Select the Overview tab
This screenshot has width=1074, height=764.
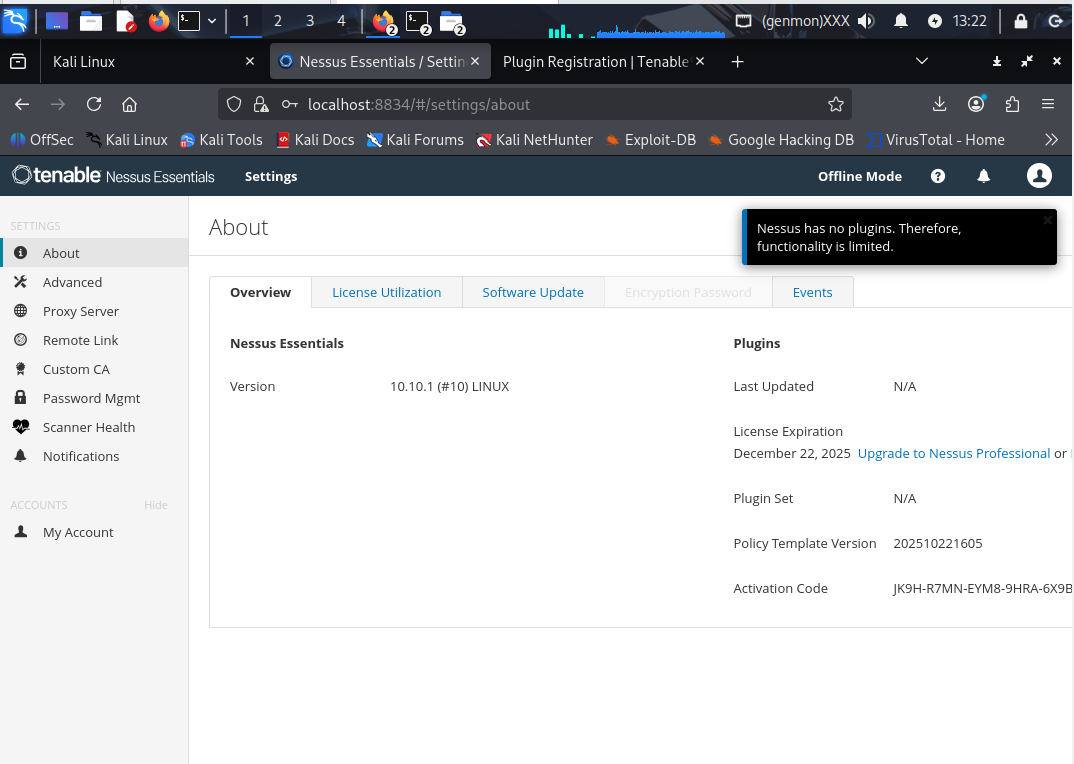[x=260, y=293]
